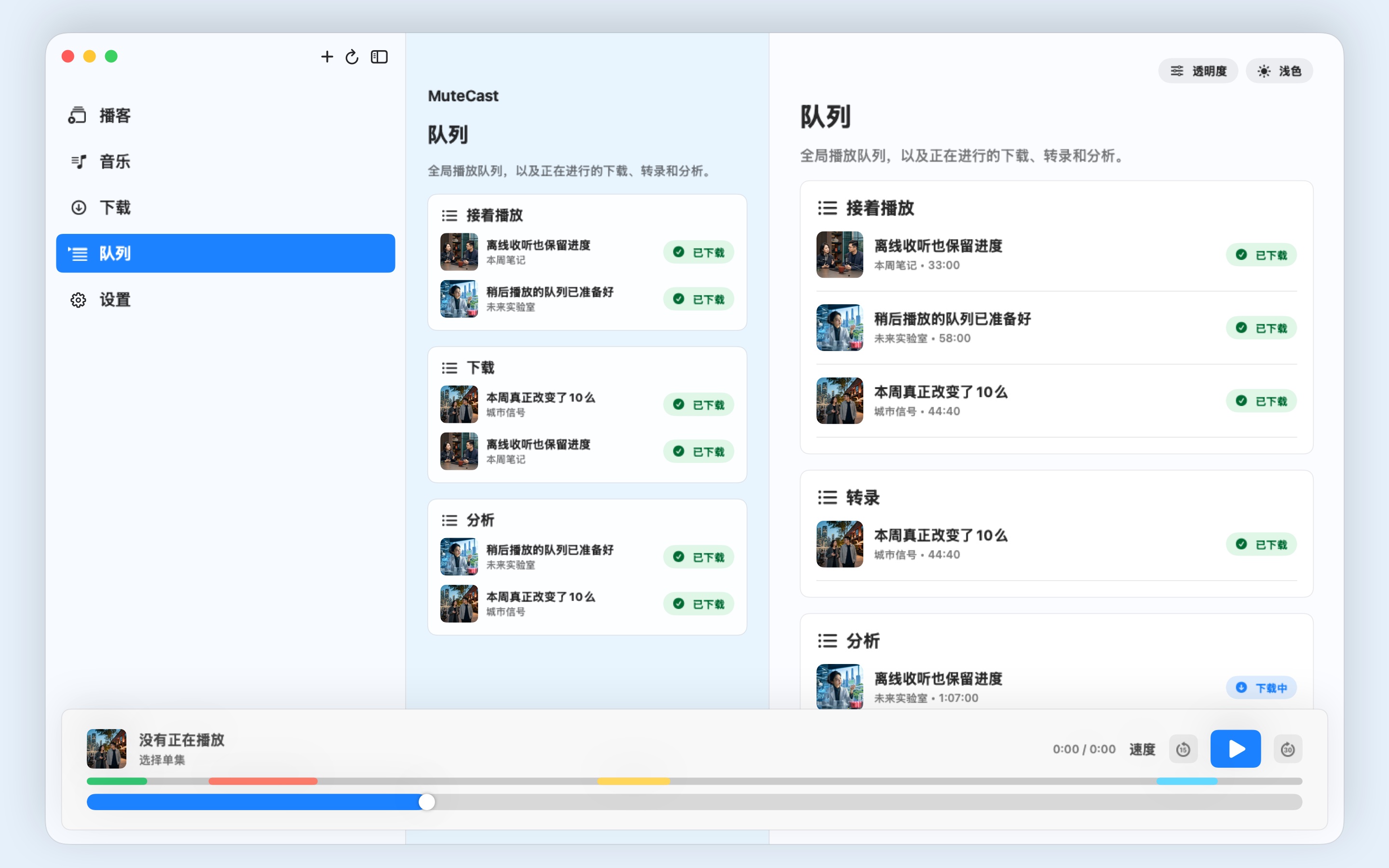Toggle the 浅色 theme button
The image size is (1389, 868).
[1279, 70]
